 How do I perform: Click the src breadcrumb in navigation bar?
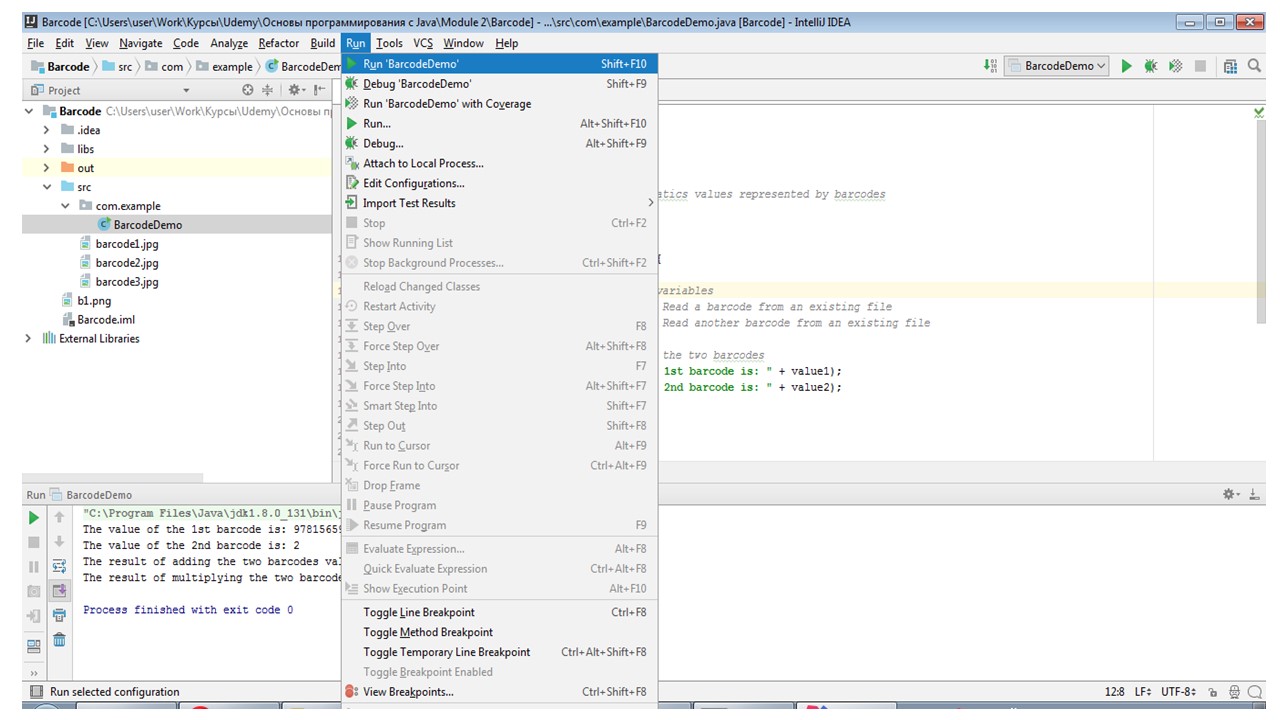(x=124, y=67)
